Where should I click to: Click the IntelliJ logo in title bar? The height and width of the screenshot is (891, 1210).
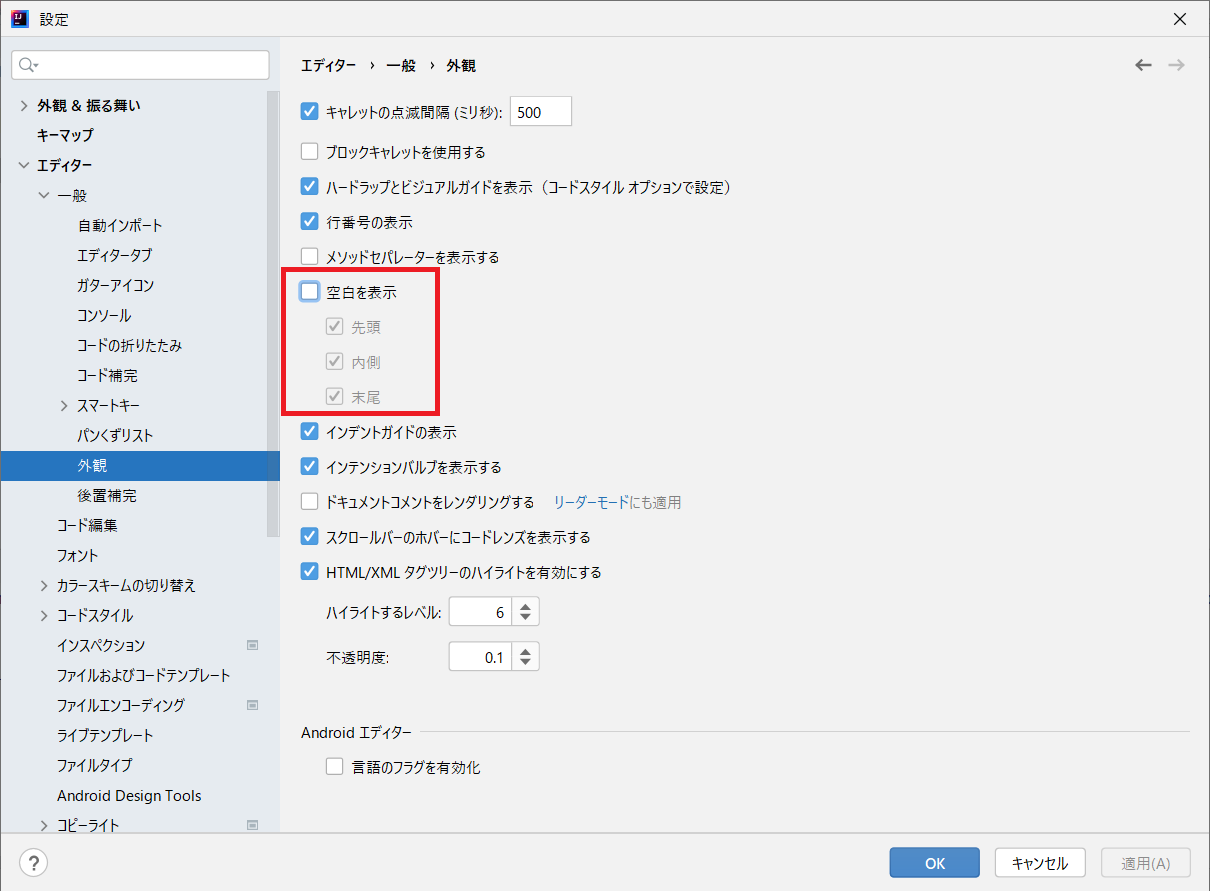pos(19,19)
